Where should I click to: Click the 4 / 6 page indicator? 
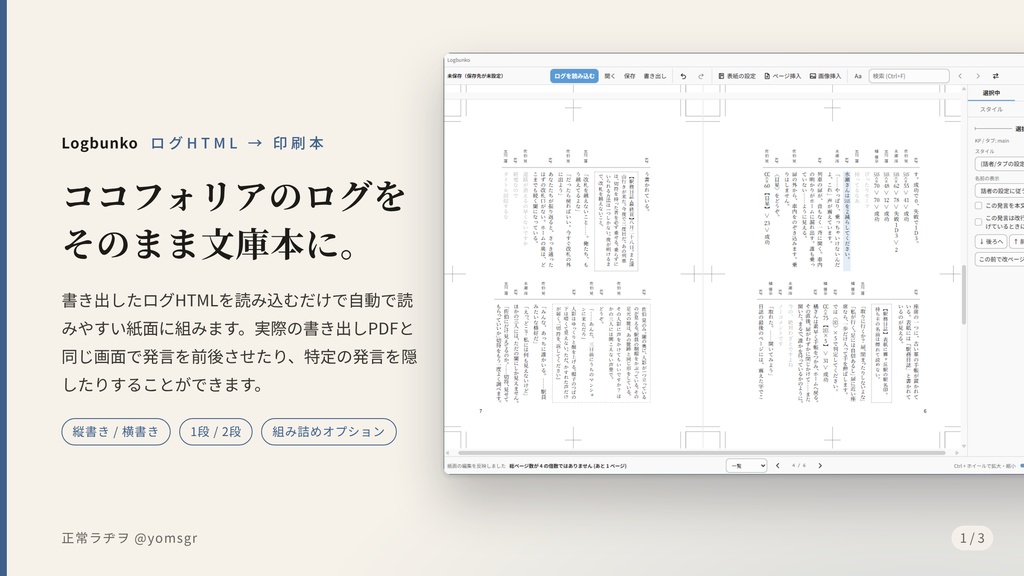(x=799, y=466)
